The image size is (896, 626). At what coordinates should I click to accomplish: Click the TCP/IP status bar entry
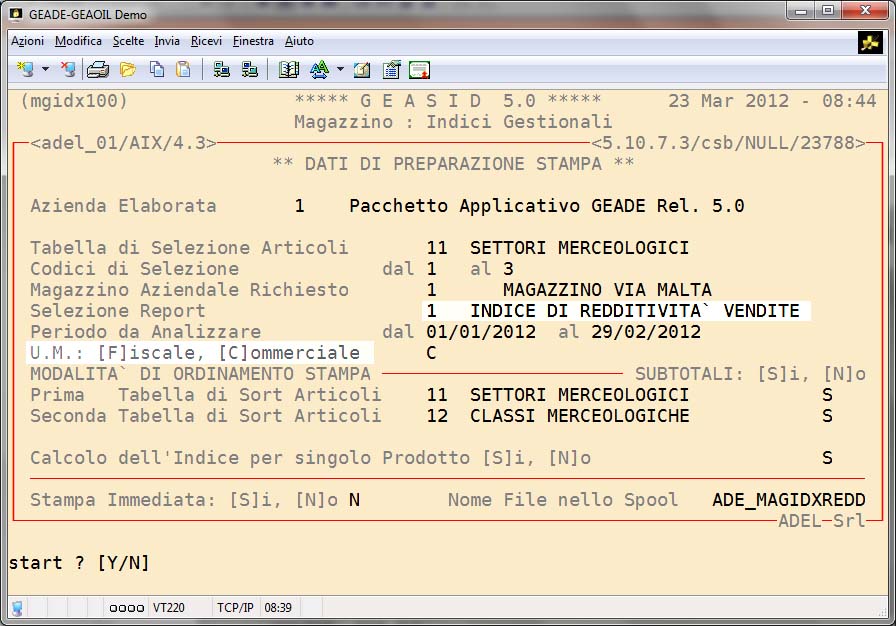pyautogui.click(x=235, y=608)
